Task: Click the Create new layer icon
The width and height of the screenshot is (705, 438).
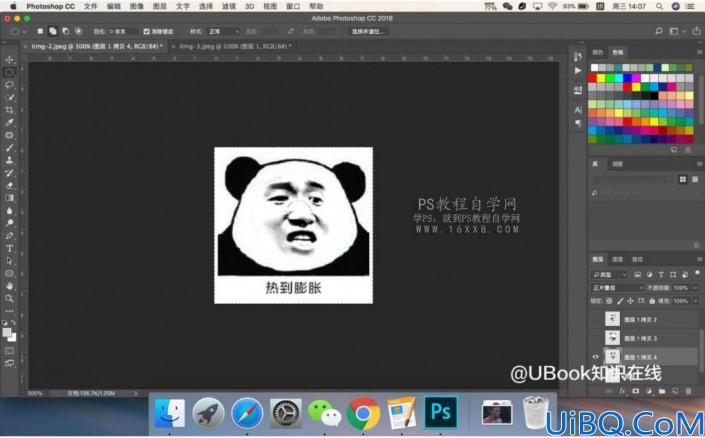Action: pos(675,391)
